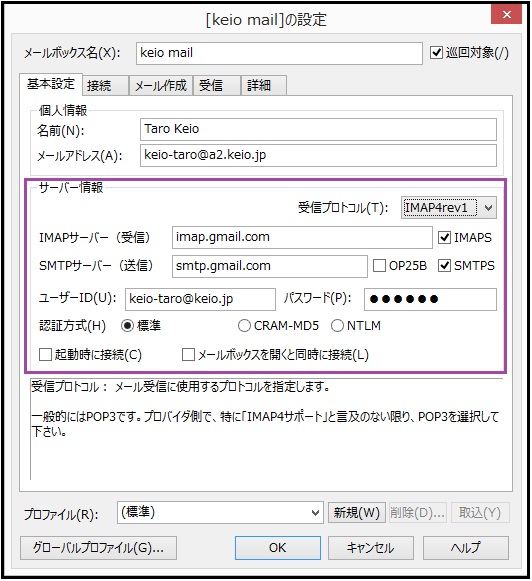Image resolution: width=532 pixels, height=581 pixels.
Task: Uncheck the SMTPS option
Action: 444,266
